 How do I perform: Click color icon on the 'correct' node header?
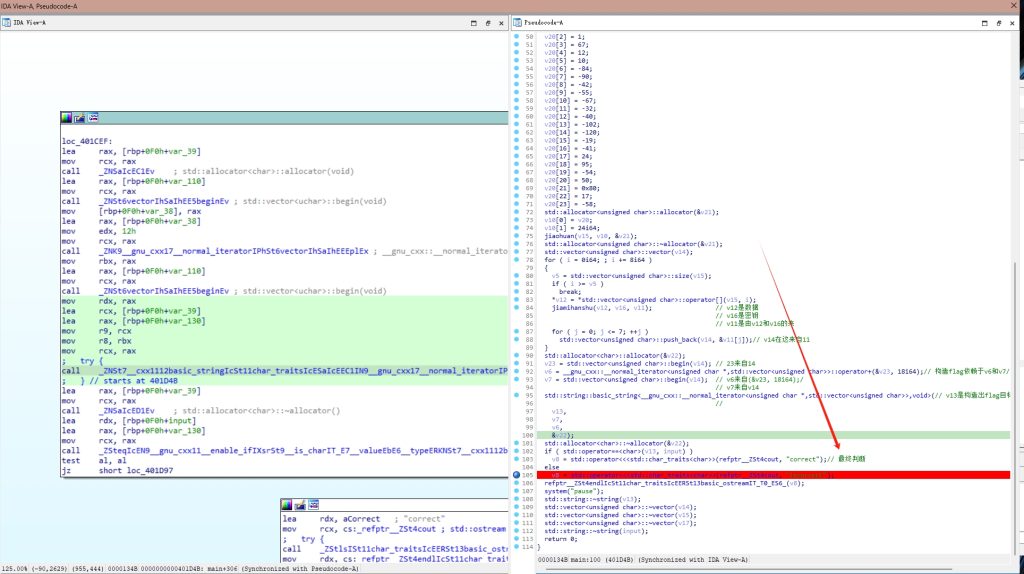coord(287,505)
